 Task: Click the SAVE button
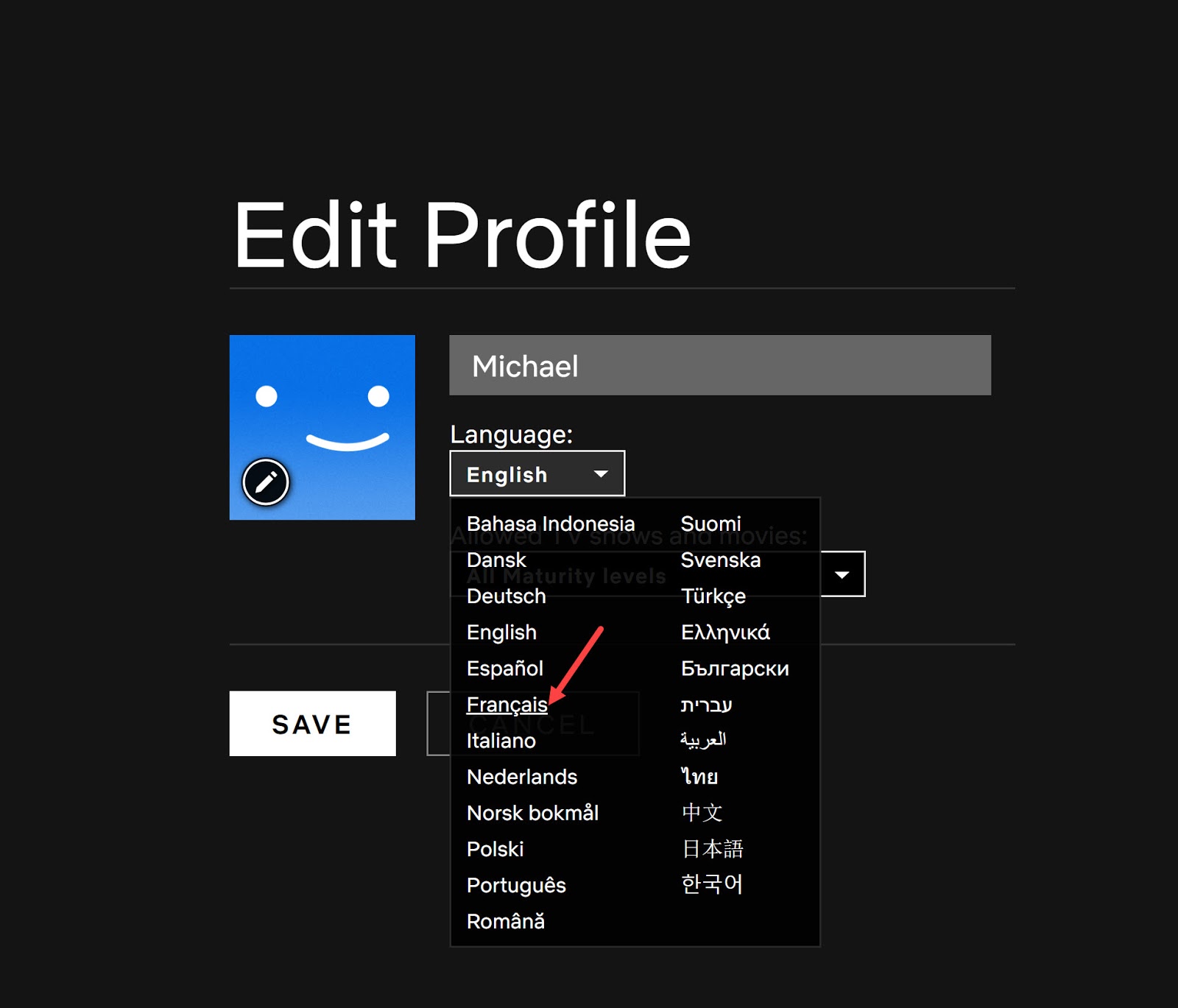pyautogui.click(x=313, y=724)
